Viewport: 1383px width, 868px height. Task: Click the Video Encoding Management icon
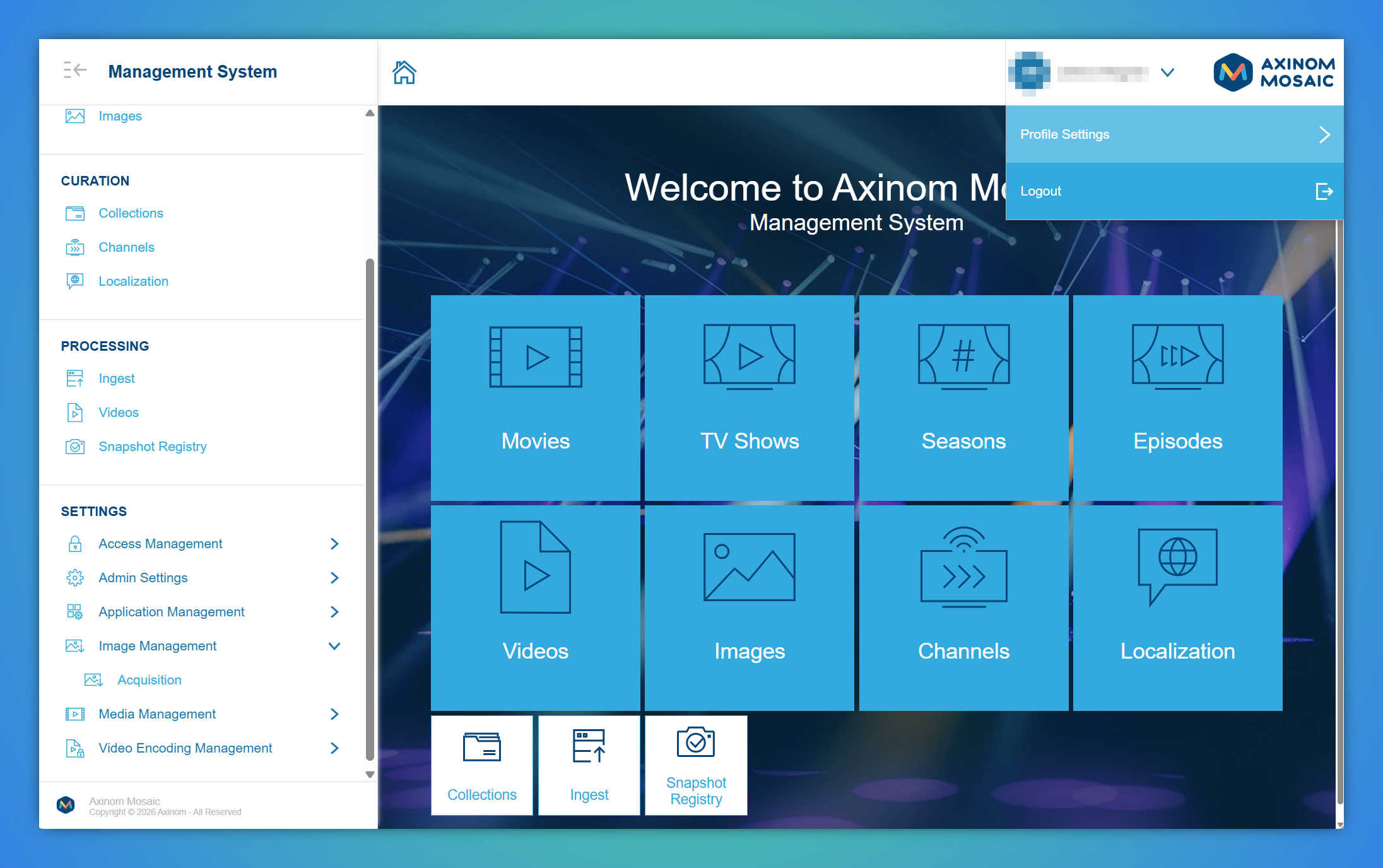pyautogui.click(x=75, y=748)
